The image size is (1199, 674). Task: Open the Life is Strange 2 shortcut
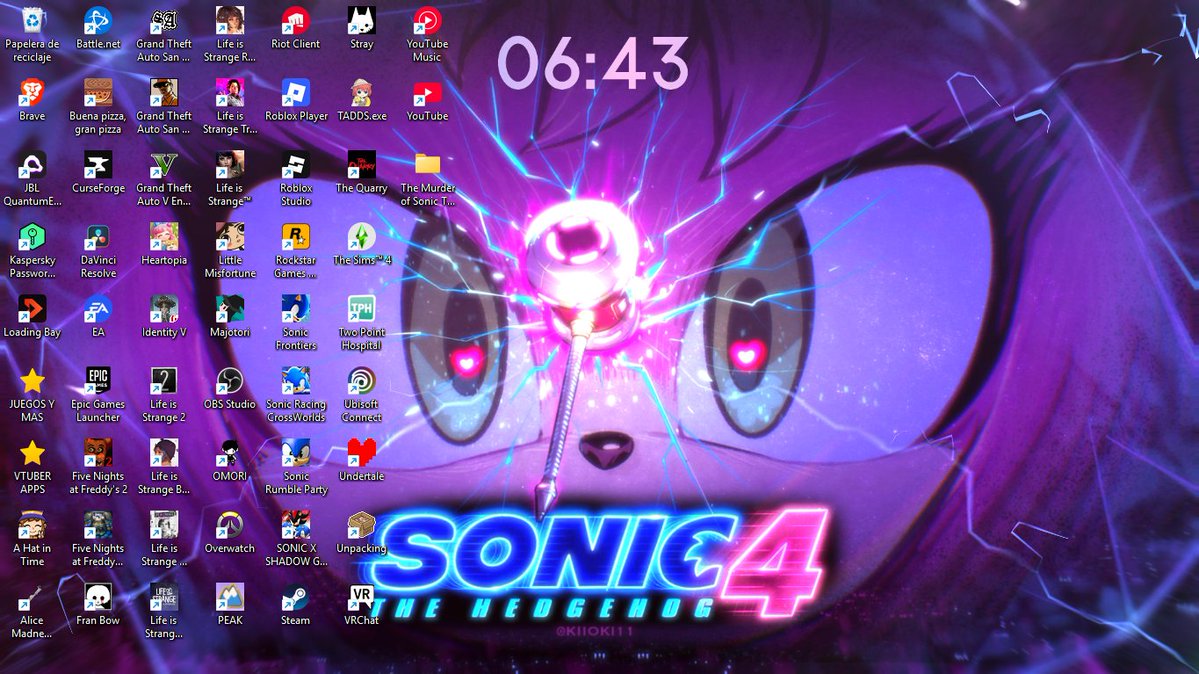coord(164,382)
